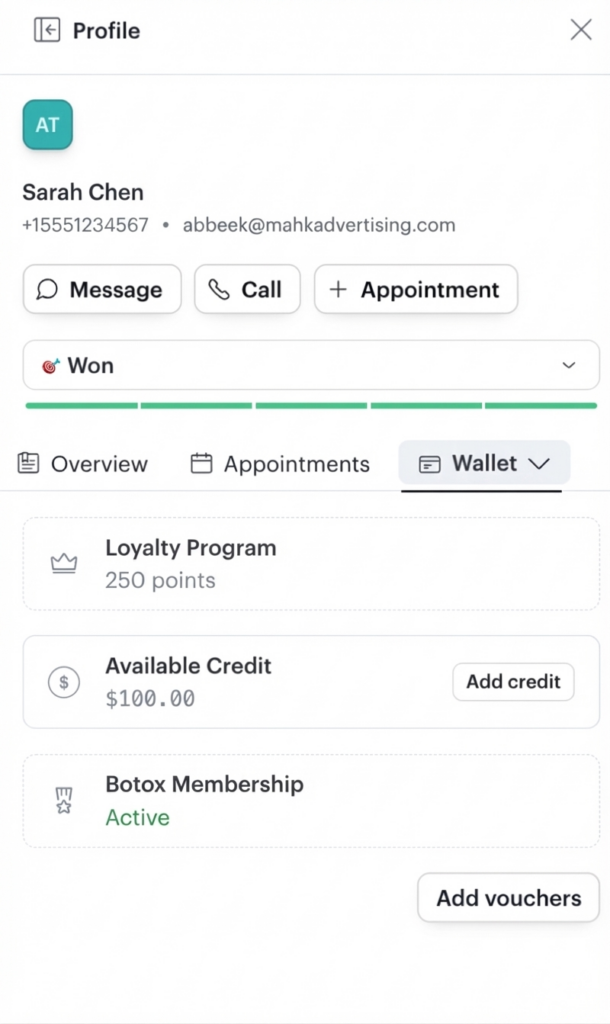Close the Profile panel
610x1024 pixels.
click(x=581, y=30)
